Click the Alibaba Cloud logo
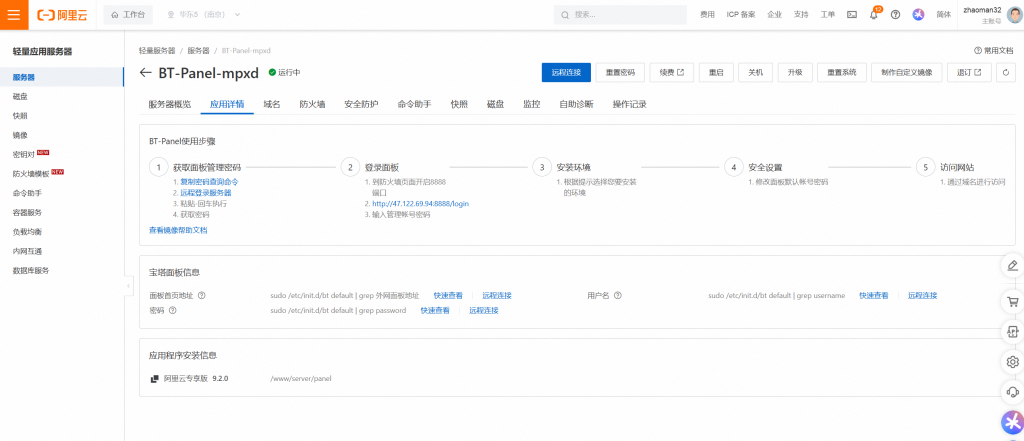The width and height of the screenshot is (1024, 441). coord(62,14)
